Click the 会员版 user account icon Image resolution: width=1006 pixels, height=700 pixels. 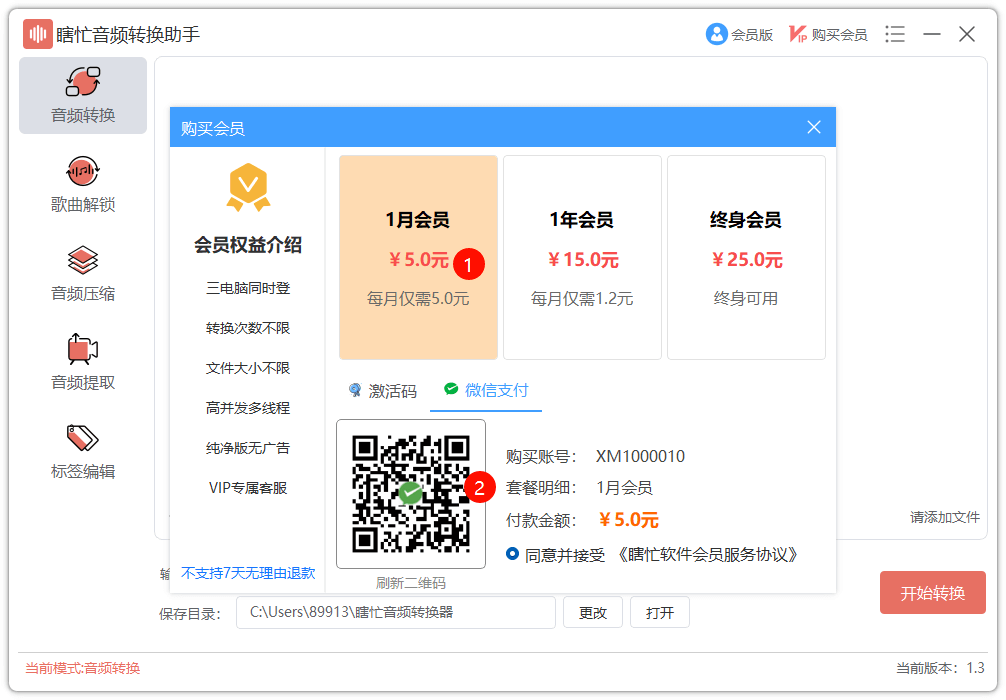tap(716, 34)
